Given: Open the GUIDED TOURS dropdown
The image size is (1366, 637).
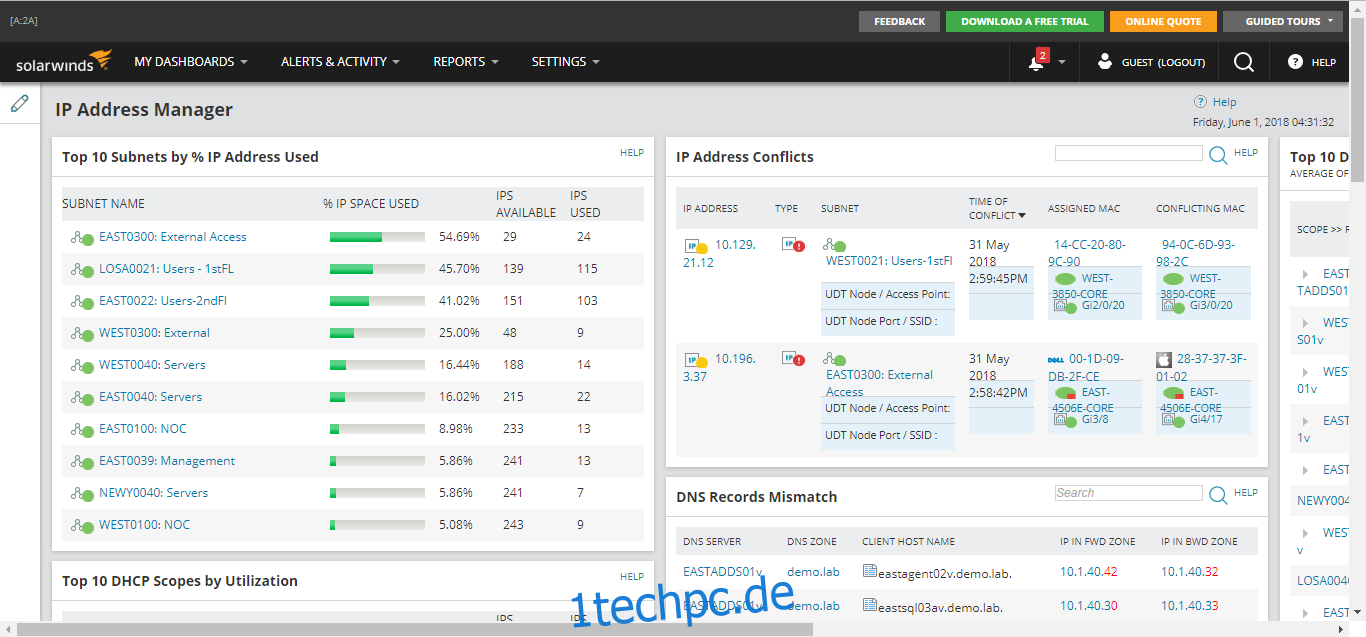Looking at the screenshot, I should (1283, 21).
